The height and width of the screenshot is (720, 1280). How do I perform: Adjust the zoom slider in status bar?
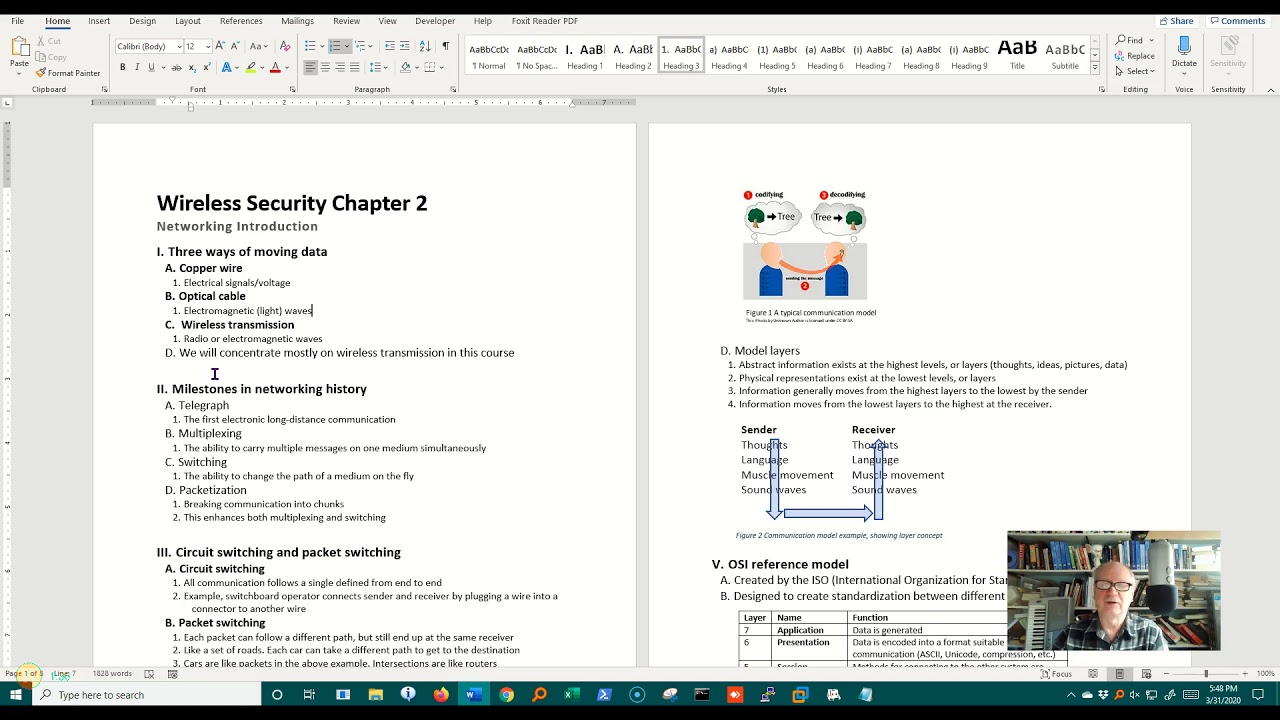(1205, 674)
